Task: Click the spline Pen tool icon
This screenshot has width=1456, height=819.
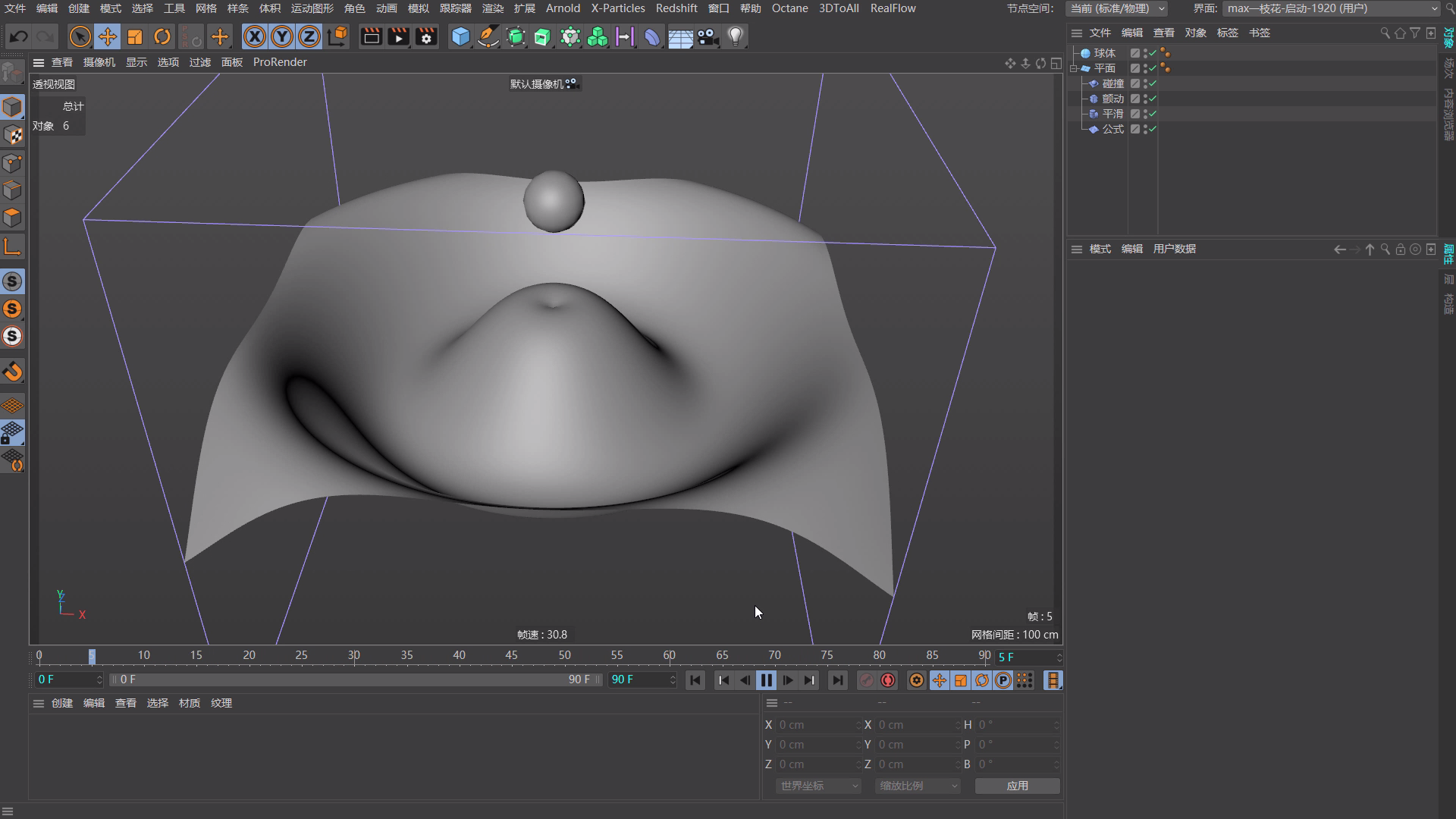Action: (488, 36)
